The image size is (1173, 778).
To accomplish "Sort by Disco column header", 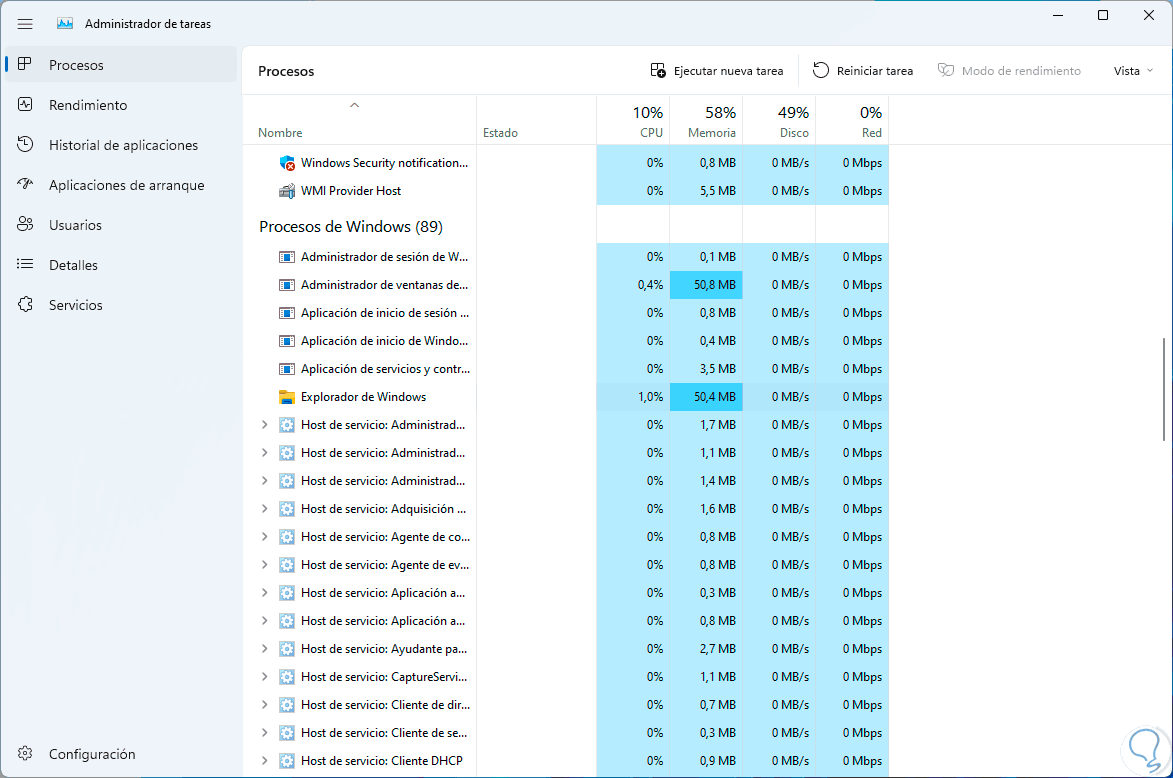I will pyautogui.click(x=779, y=120).
